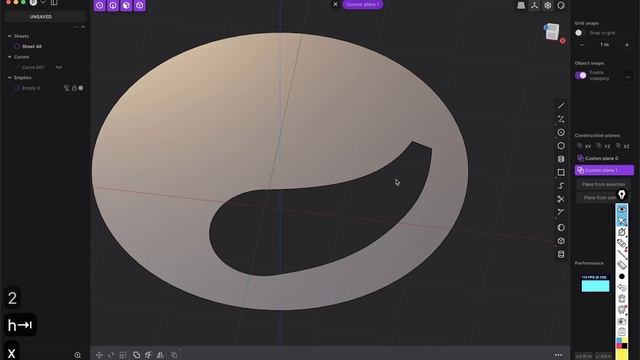The height and width of the screenshot is (360, 640).
Task: Increase grid size with plus button
Action: (x=627, y=45)
